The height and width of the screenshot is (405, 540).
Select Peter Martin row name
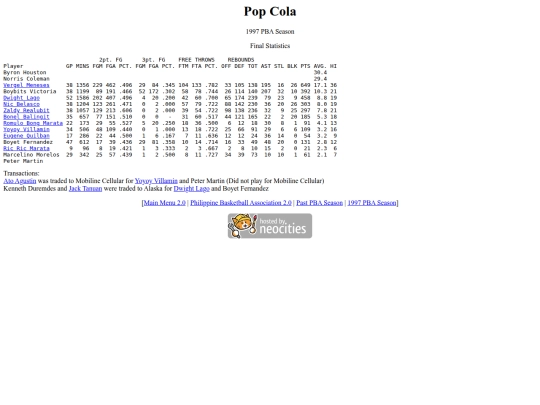[23, 161]
